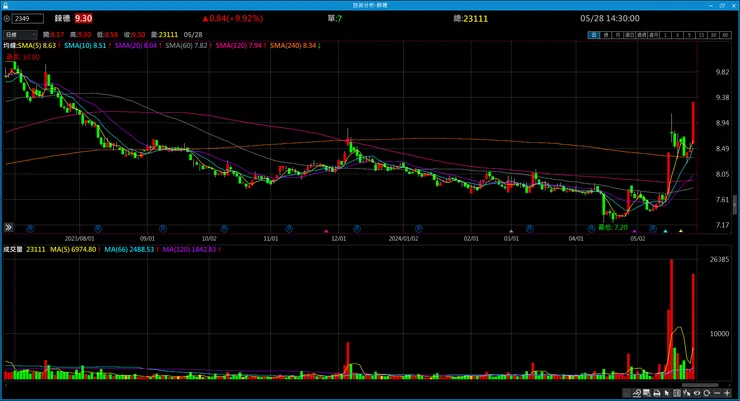Select the 週 weekly timeframe button
The image size is (740, 401).
605,35
